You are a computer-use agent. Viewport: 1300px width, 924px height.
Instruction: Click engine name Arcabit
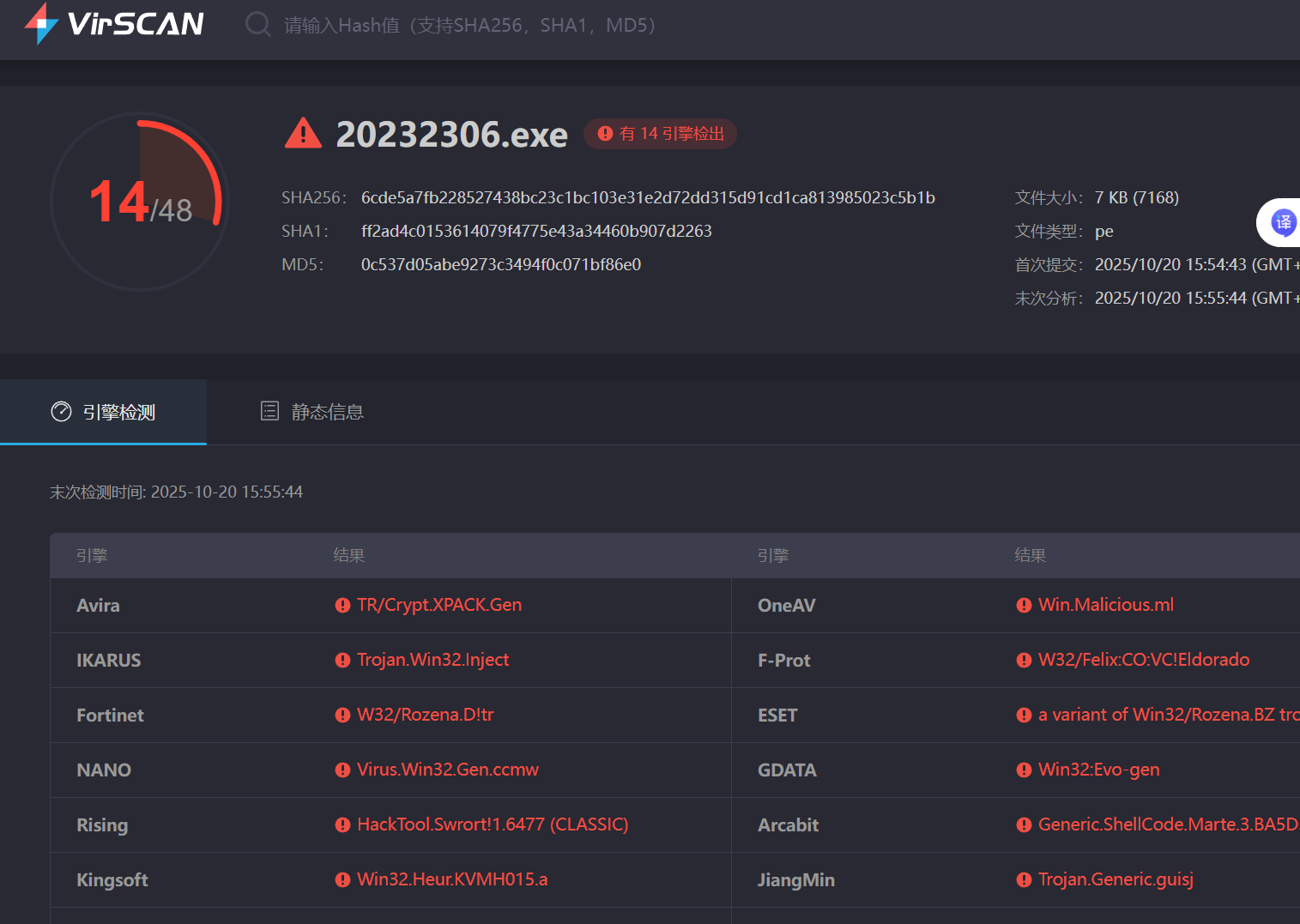pos(789,825)
